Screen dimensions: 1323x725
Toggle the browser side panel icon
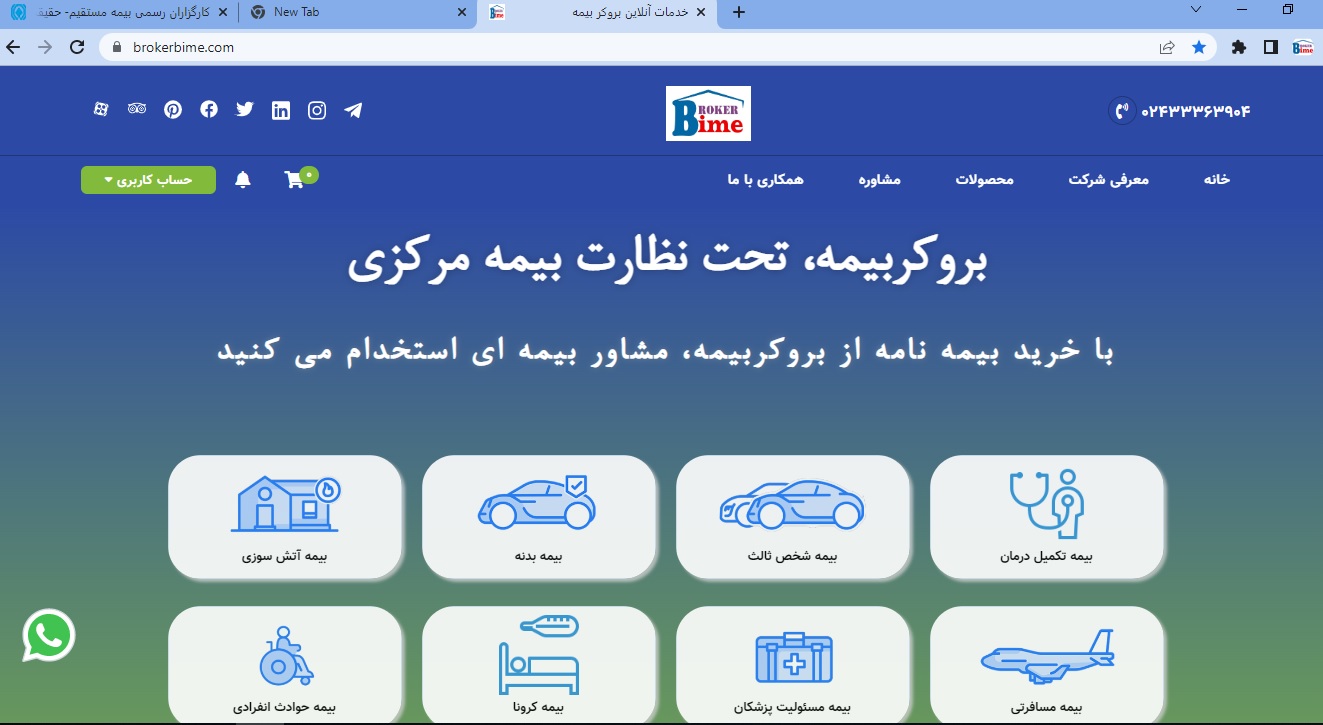[x=1271, y=47]
